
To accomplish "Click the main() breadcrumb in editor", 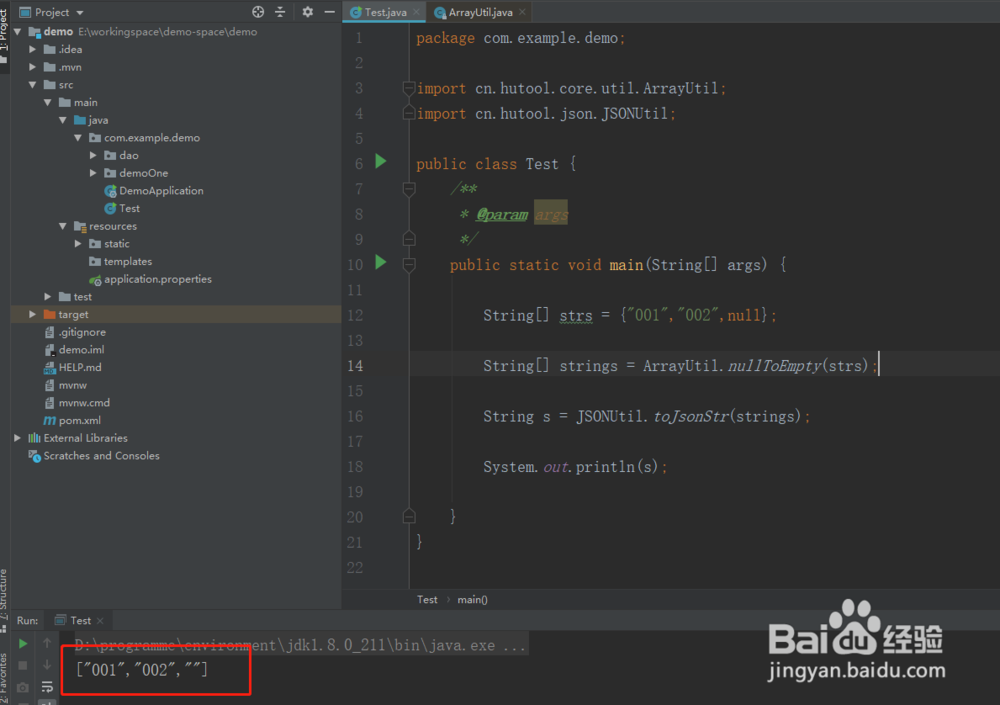I will pos(473,600).
